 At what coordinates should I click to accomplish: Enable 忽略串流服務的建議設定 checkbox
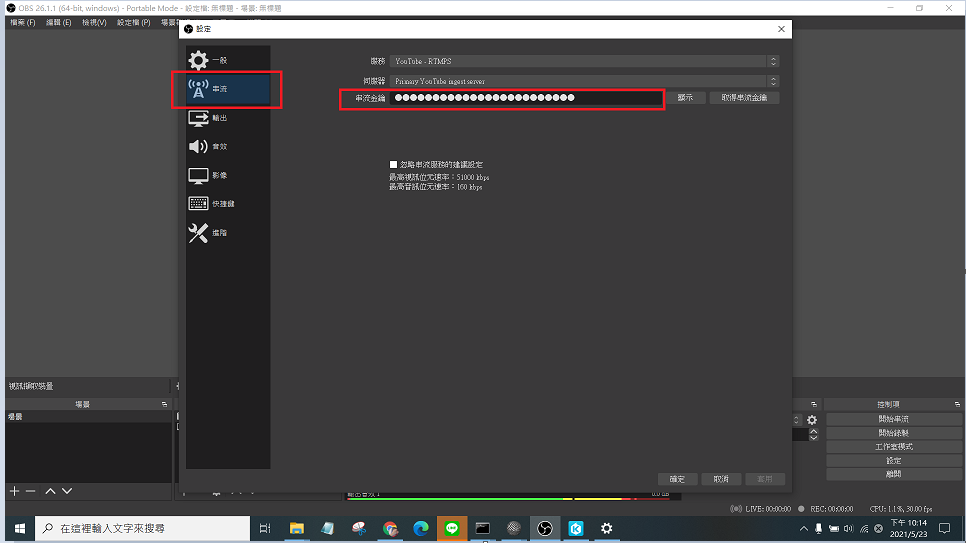393,164
